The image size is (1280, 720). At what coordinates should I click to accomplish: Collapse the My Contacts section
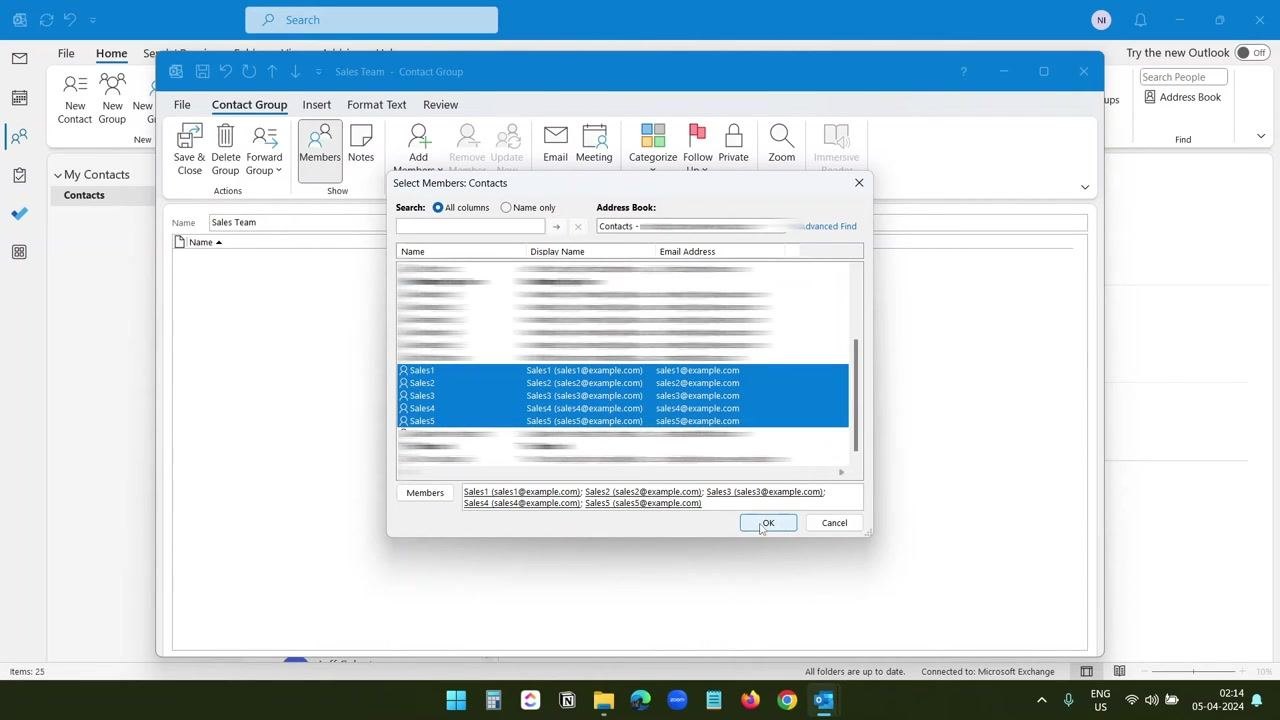(58, 175)
